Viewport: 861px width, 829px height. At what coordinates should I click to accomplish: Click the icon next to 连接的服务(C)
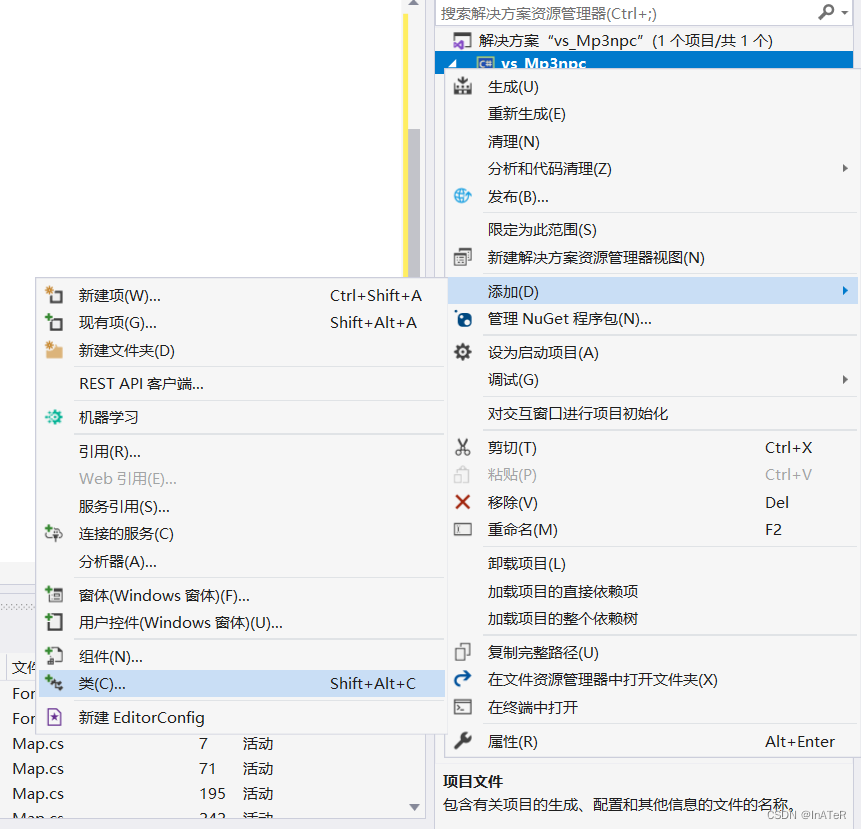[x=54, y=534]
